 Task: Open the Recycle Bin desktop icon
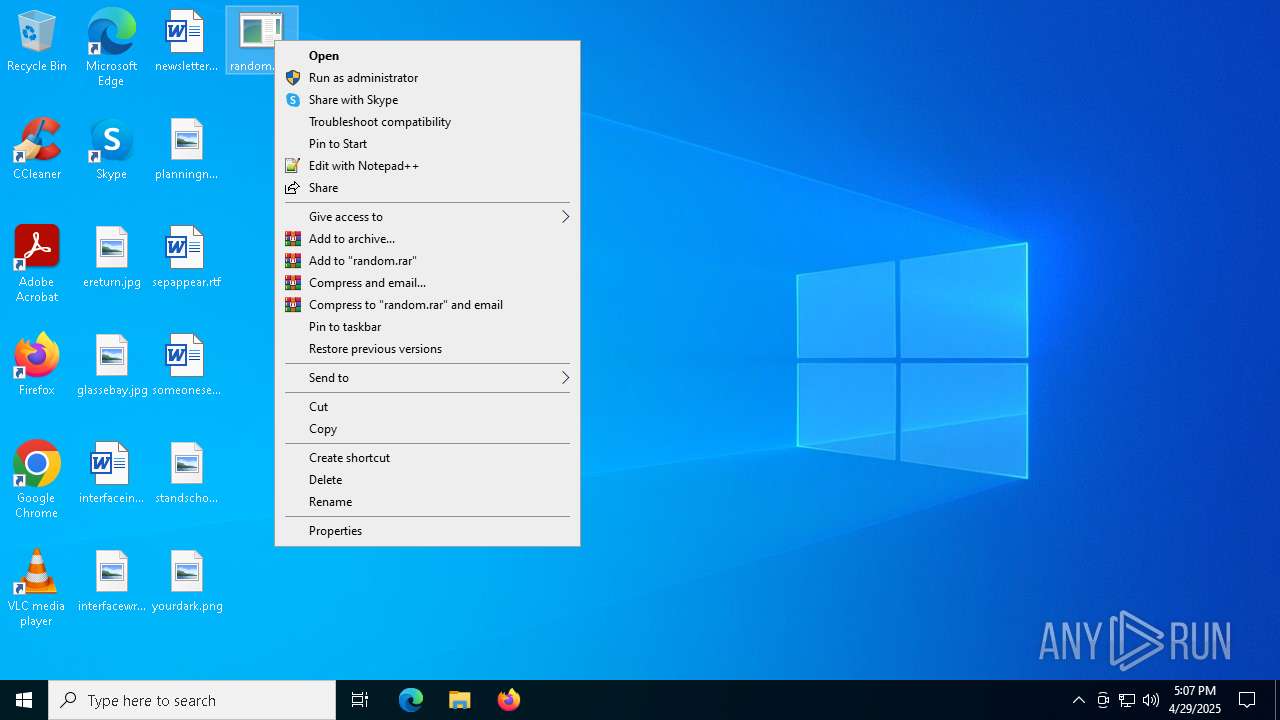(37, 41)
